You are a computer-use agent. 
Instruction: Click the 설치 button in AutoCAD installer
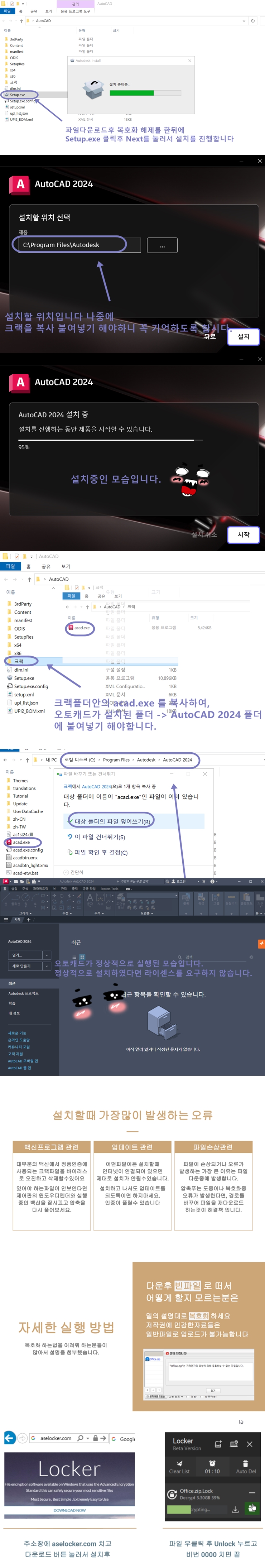tap(244, 337)
